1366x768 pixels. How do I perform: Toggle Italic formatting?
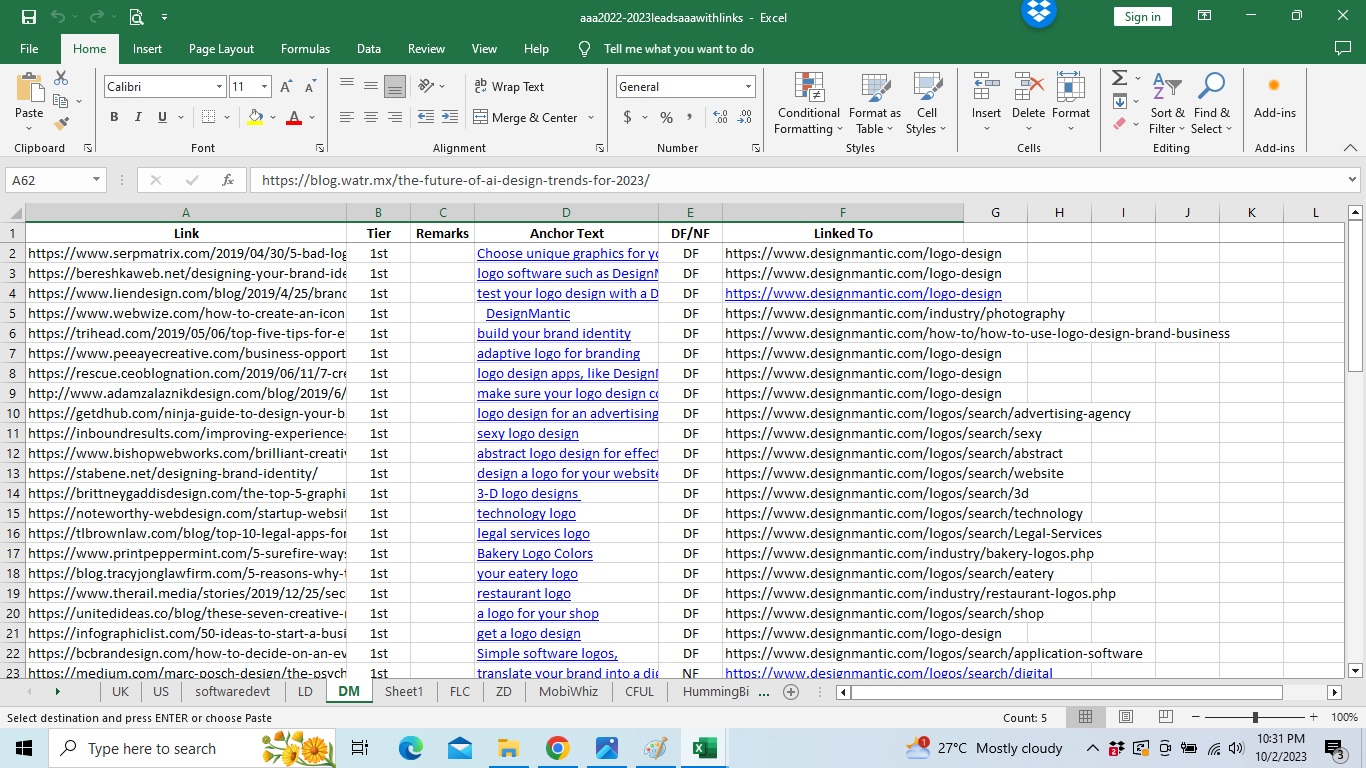(x=138, y=117)
